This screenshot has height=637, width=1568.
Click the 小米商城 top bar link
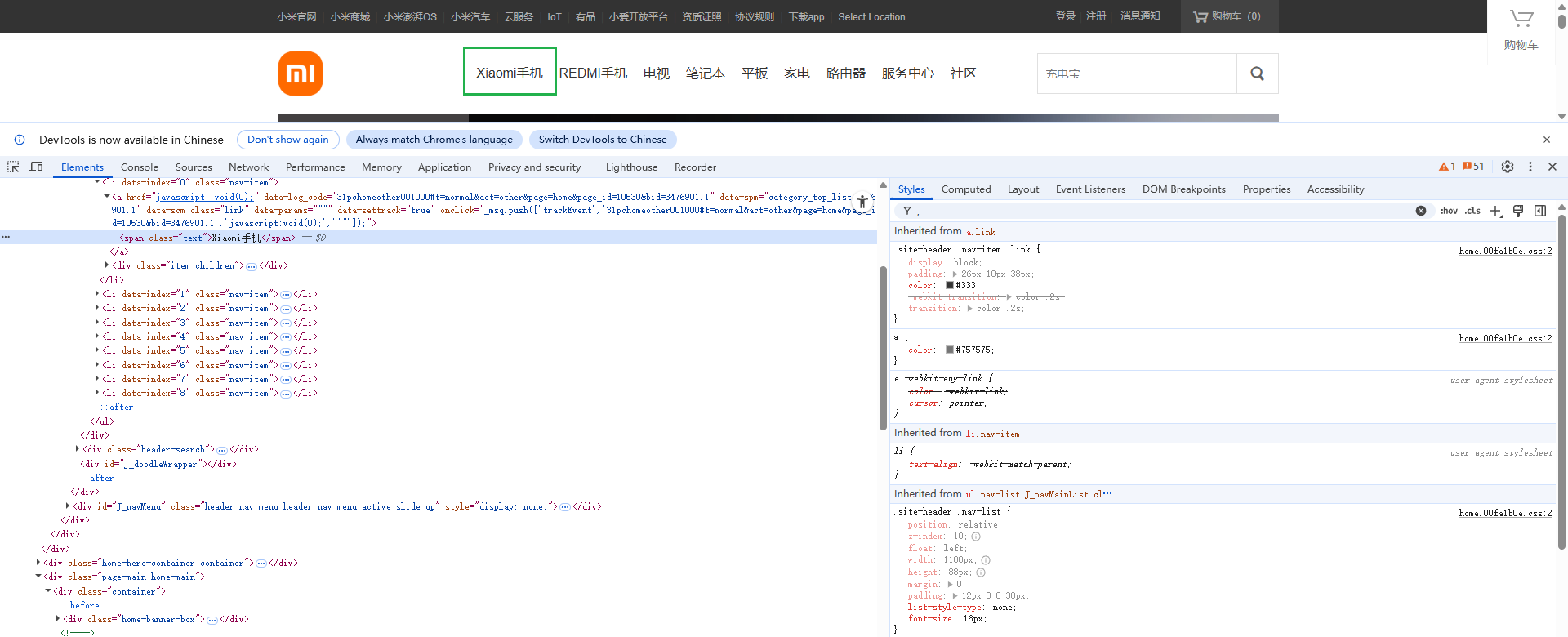point(350,16)
